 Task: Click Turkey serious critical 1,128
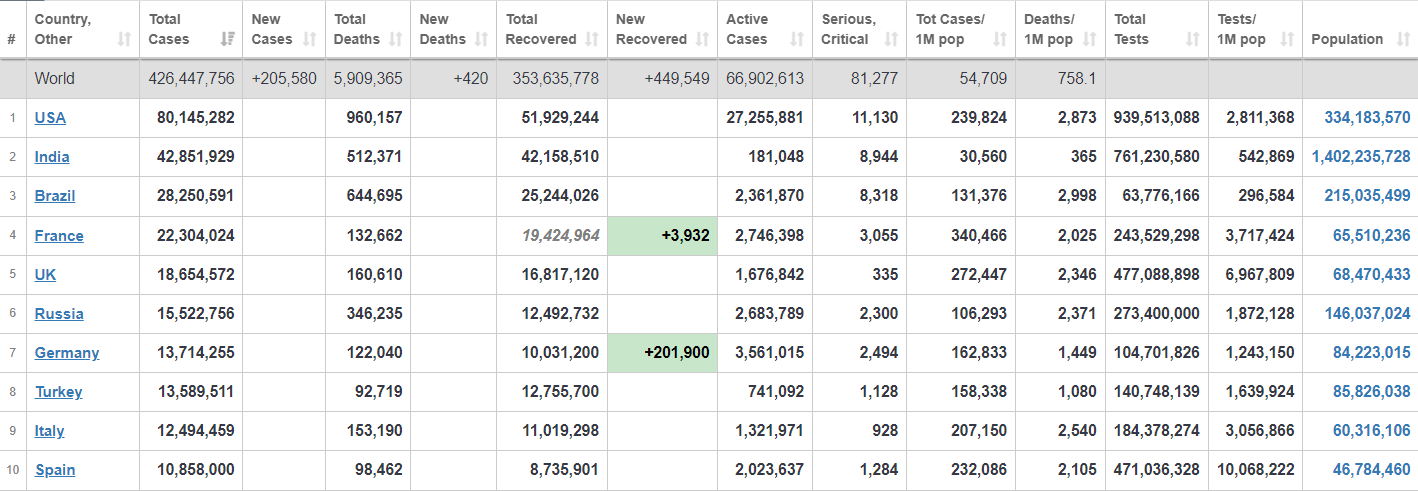pos(879,392)
